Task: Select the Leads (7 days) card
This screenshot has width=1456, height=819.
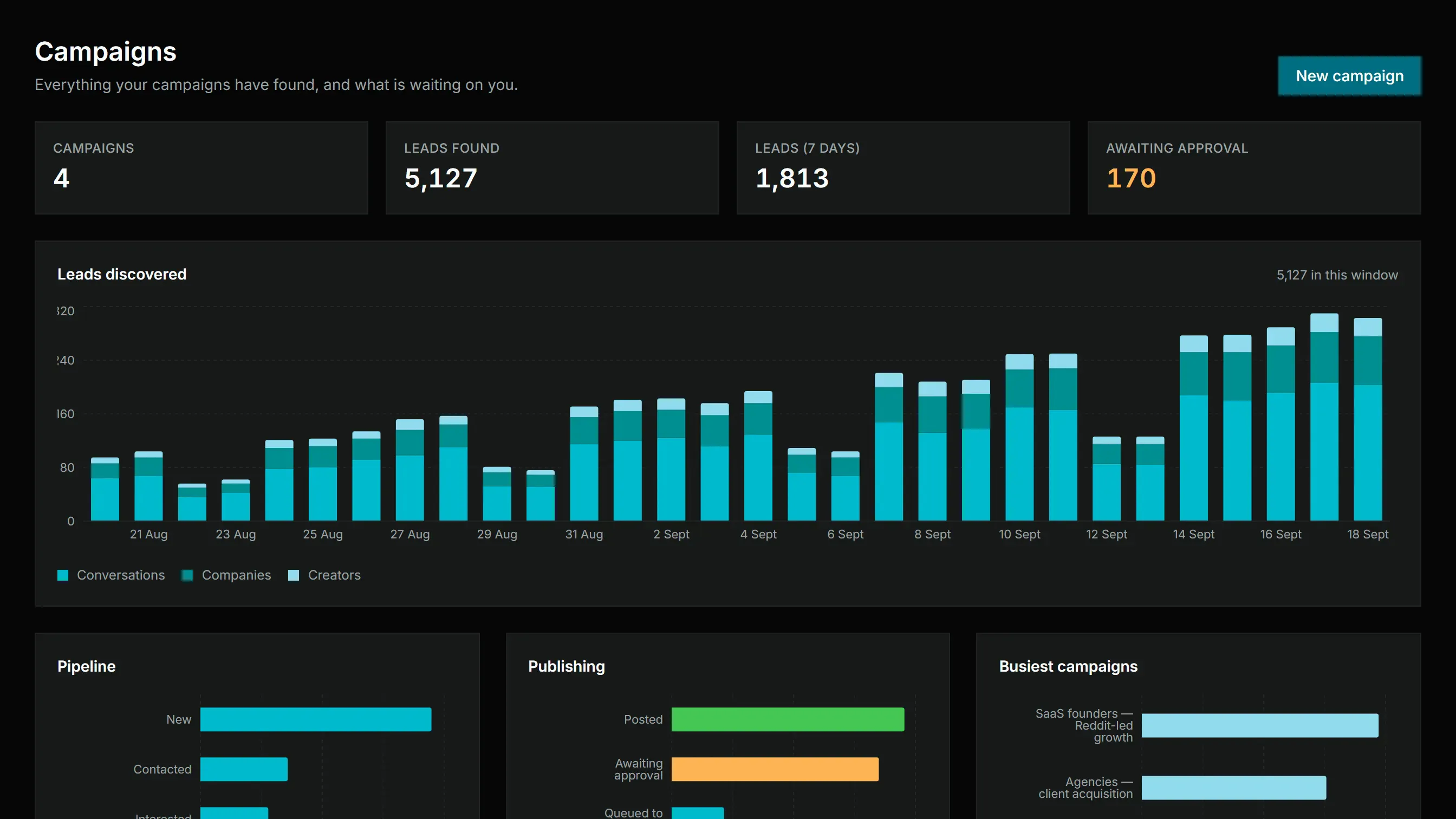Action: coord(903,168)
